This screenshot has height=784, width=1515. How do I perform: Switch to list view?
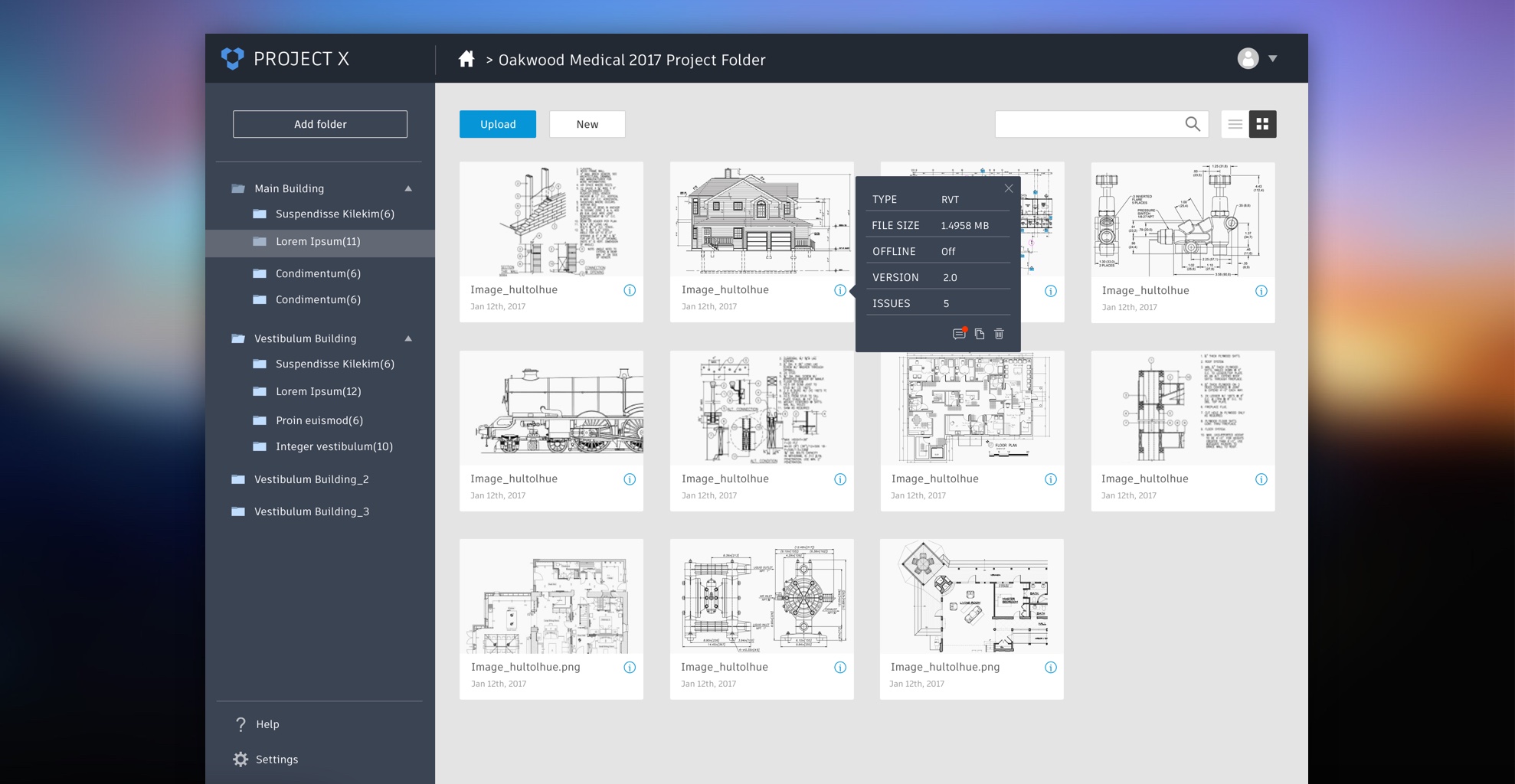(1235, 124)
